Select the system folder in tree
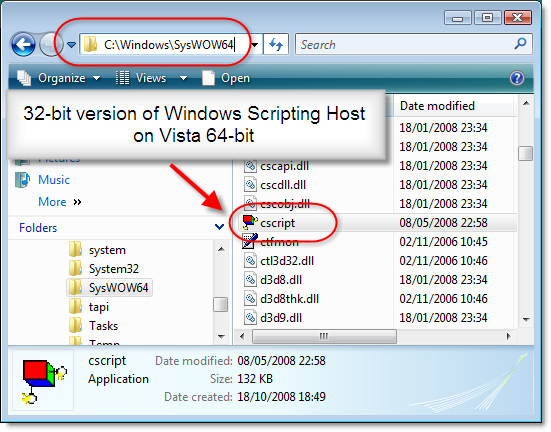This screenshot has width=551, height=432. (x=107, y=250)
